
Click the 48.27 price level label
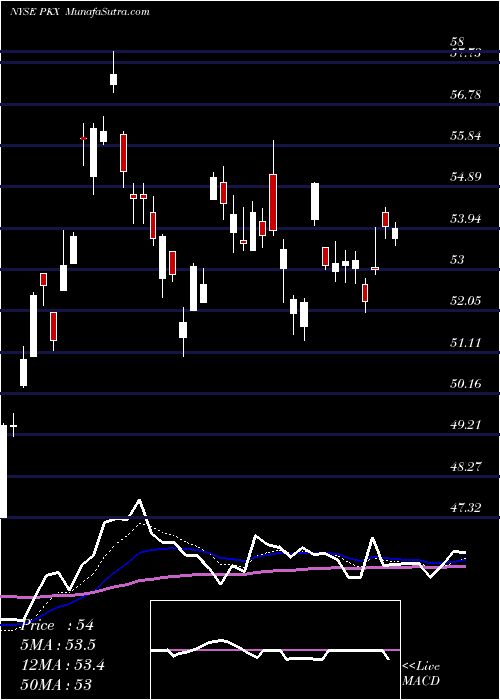(466, 467)
